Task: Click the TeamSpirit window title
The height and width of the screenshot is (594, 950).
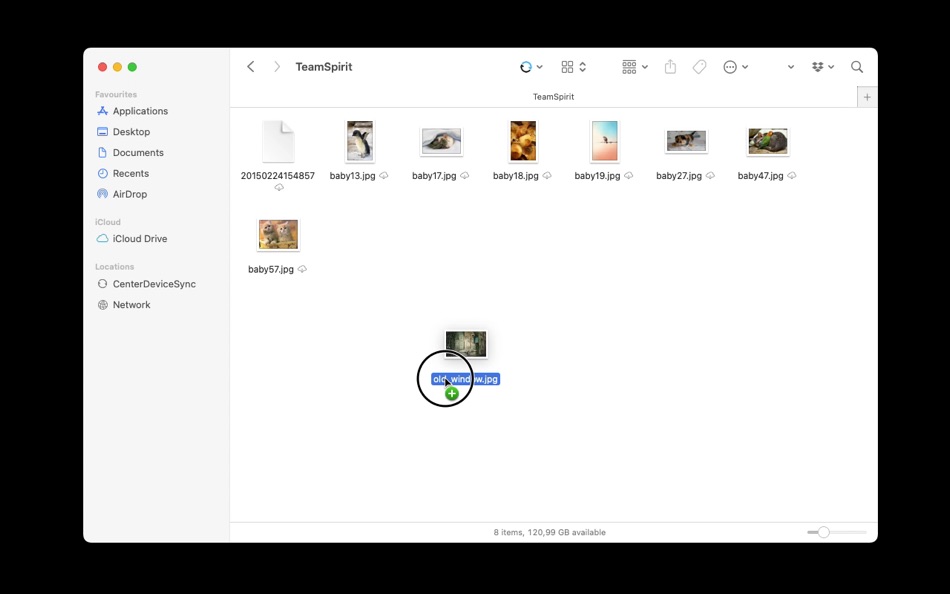Action: (x=323, y=66)
